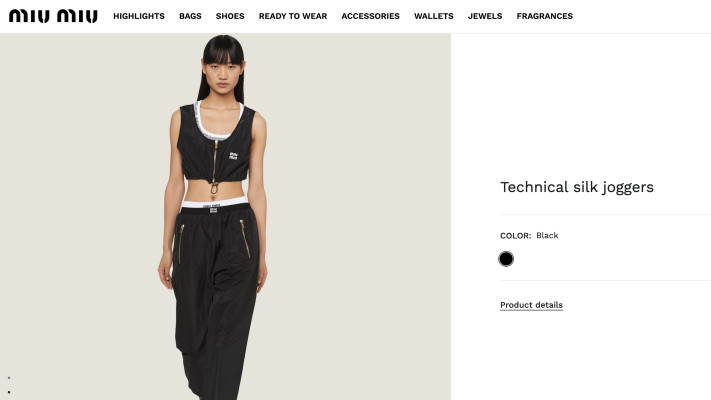
Task: Enlarge the model product photo
Action: (225, 216)
